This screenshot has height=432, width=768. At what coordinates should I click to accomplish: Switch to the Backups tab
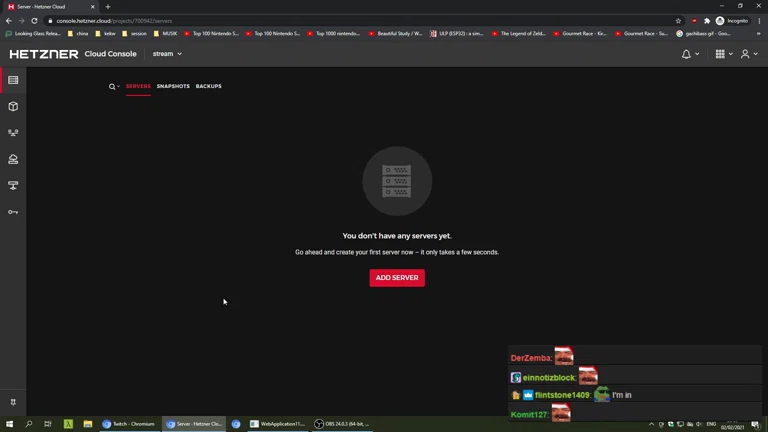pos(208,87)
